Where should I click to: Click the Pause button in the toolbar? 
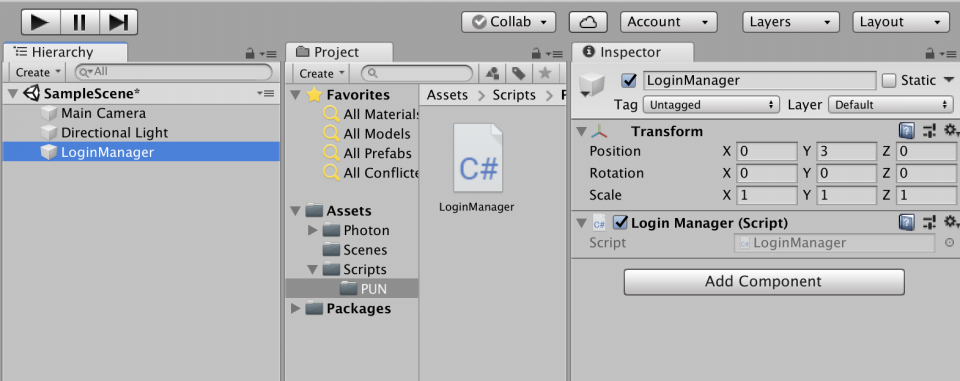(x=80, y=22)
